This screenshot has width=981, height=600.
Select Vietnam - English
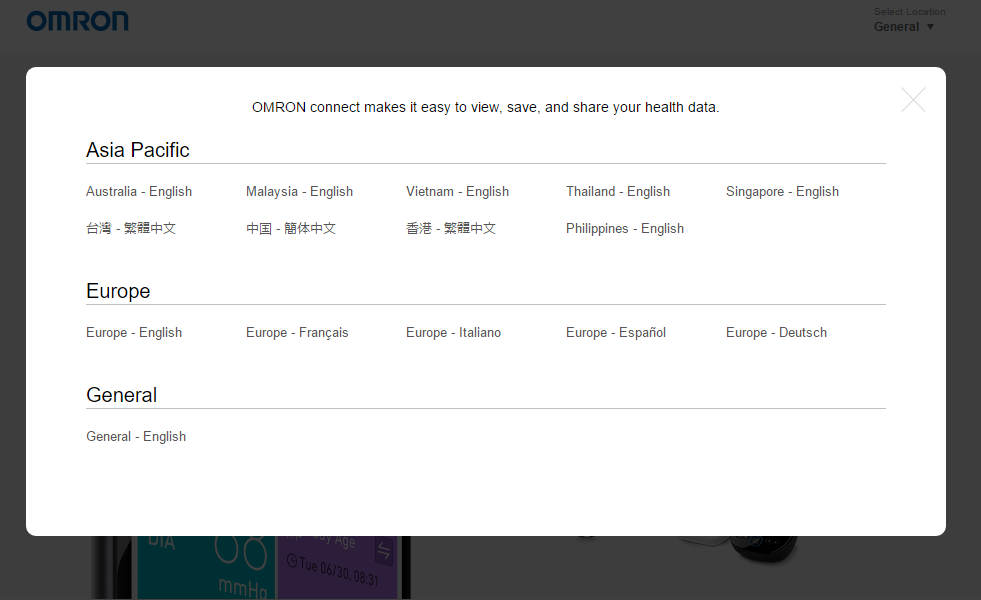tap(457, 191)
